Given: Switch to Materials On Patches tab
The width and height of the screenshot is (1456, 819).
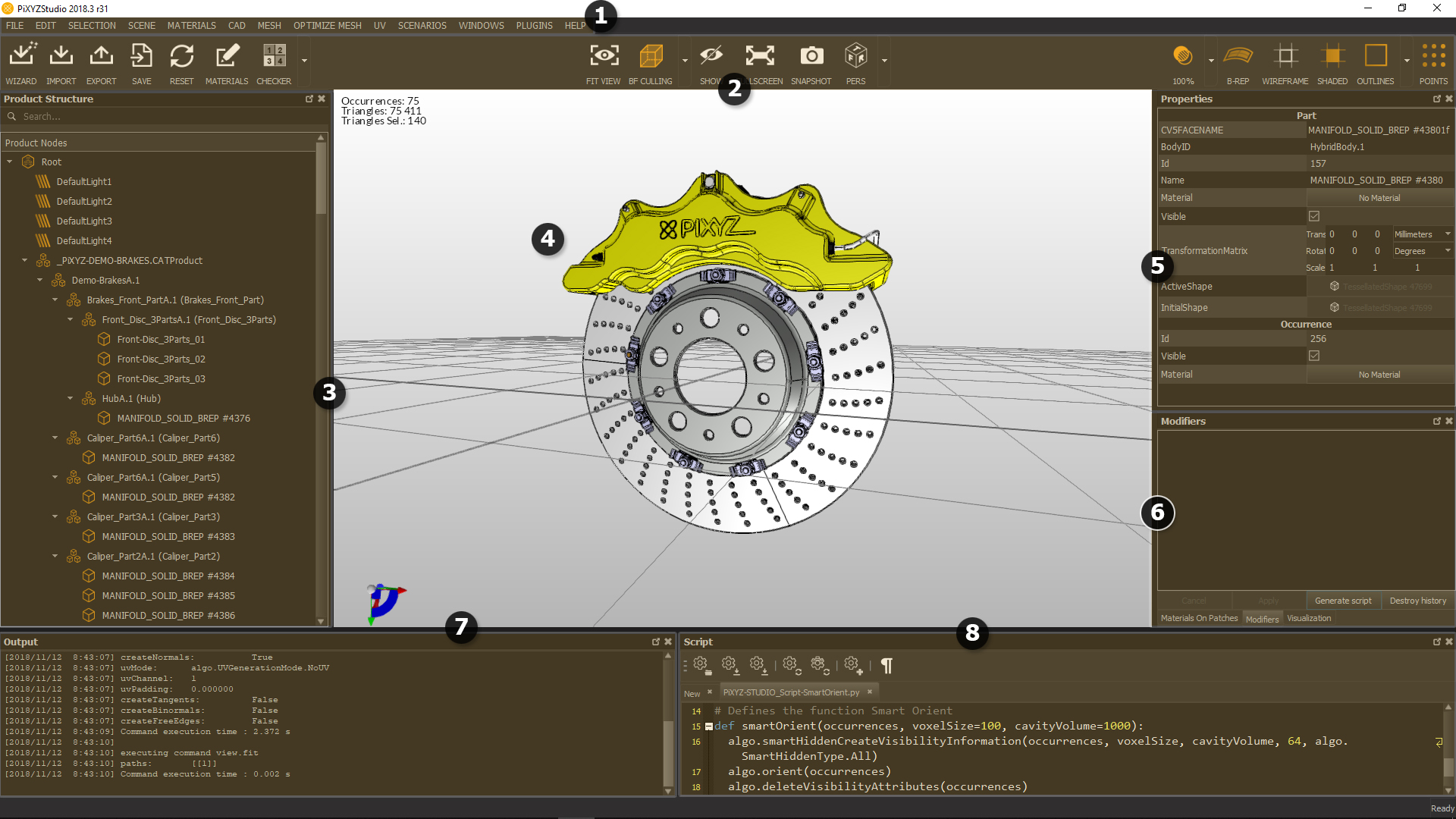Looking at the screenshot, I should (x=1199, y=618).
